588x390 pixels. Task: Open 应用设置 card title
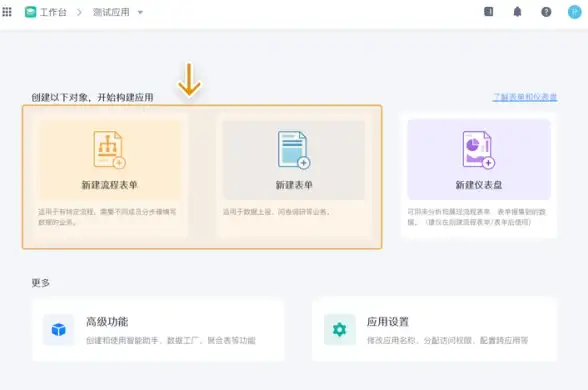click(x=388, y=322)
